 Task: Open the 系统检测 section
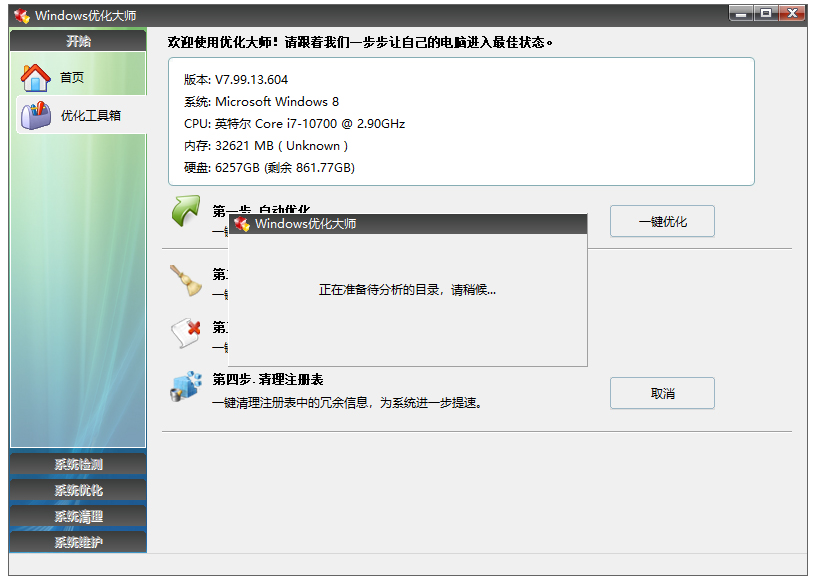pyautogui.click(x=77, y=464)
